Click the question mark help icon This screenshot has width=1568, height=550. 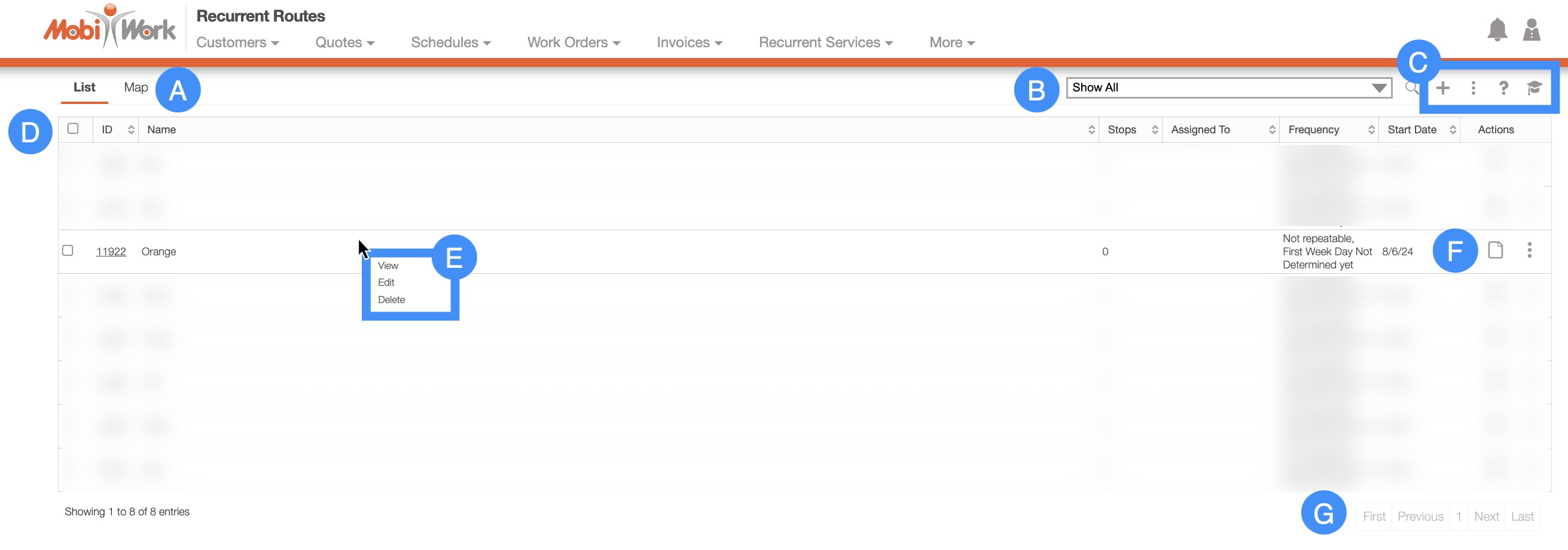pyautogui.click(x=1503, y=88)
